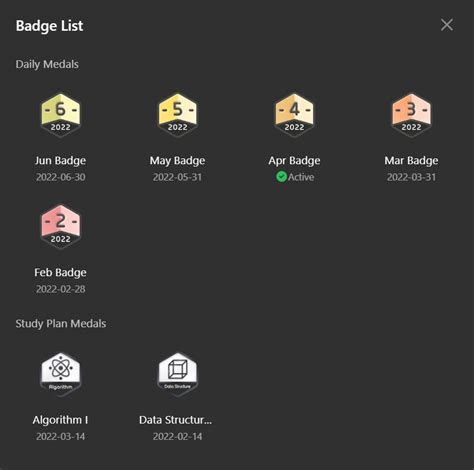The image size is (474, 470).
Task: Click the green Active checkmark icon
Action: pos(281,177)
